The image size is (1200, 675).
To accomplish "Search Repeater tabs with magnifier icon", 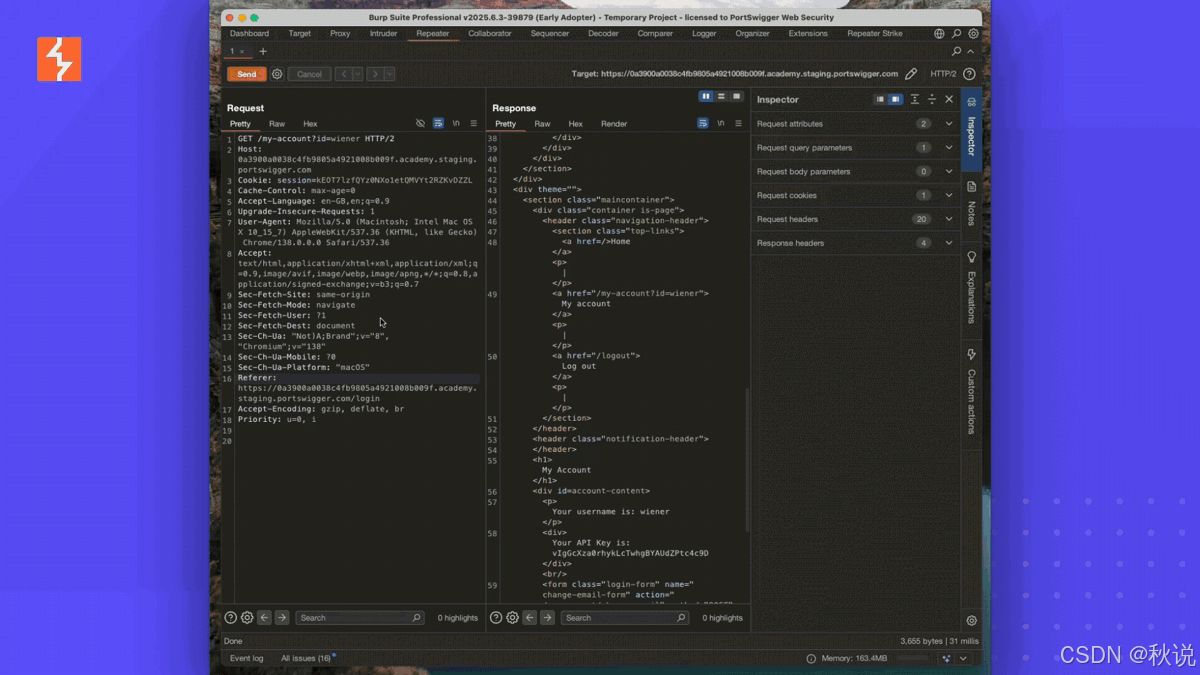I will (x=957, y=51).
